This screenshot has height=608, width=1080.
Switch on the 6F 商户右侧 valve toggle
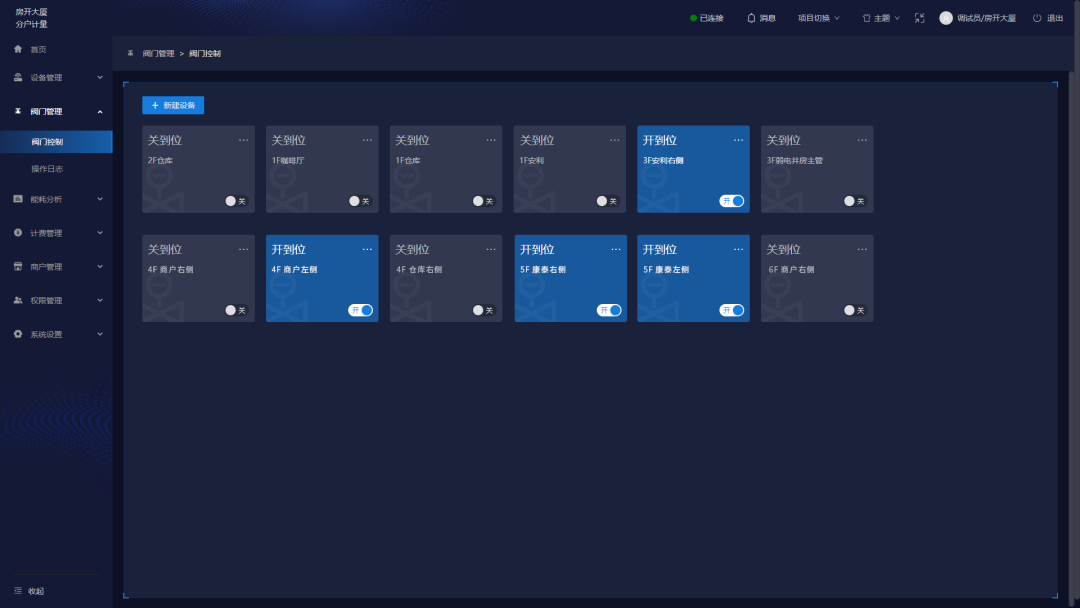click(x=855, y=311)
